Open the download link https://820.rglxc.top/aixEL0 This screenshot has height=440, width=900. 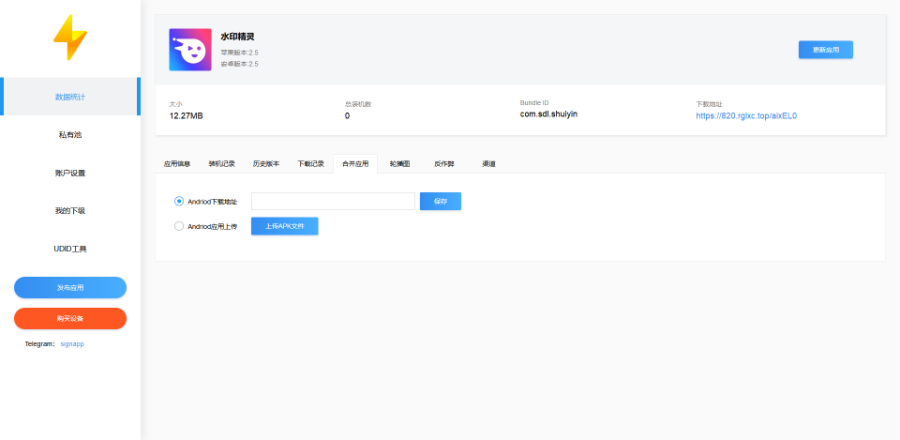(x=746, y=115)
